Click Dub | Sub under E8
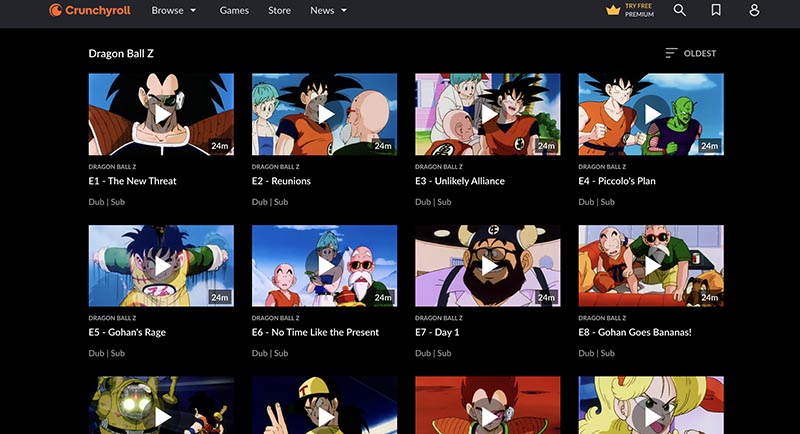Viewport: 800px width, 434px height. 596,353
